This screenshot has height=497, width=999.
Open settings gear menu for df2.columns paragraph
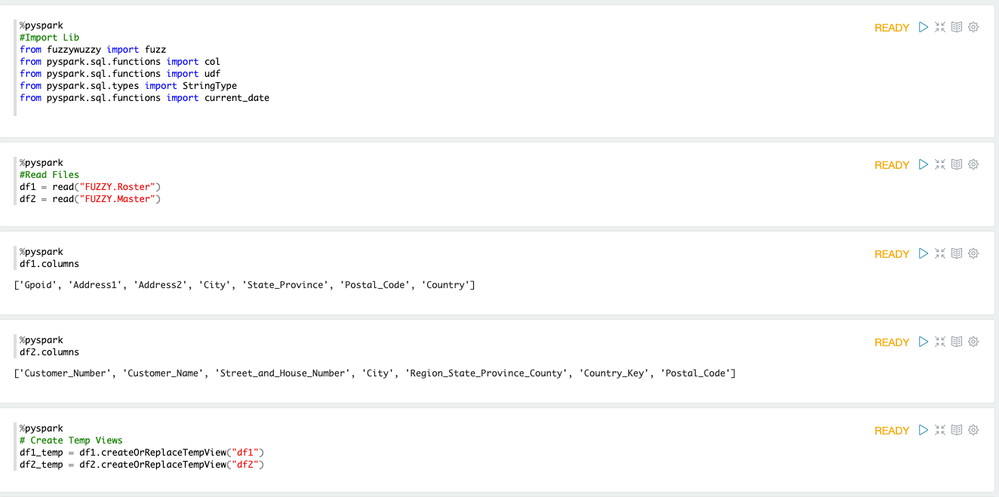click(x=973, y=342)
